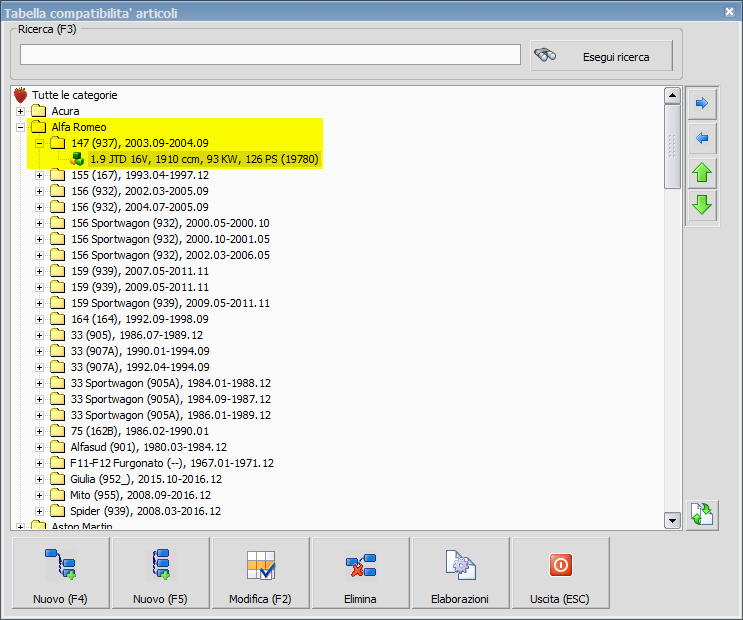Click the folder icon of 159 Sportwagon (939)
743x620 pixels.
57,303
